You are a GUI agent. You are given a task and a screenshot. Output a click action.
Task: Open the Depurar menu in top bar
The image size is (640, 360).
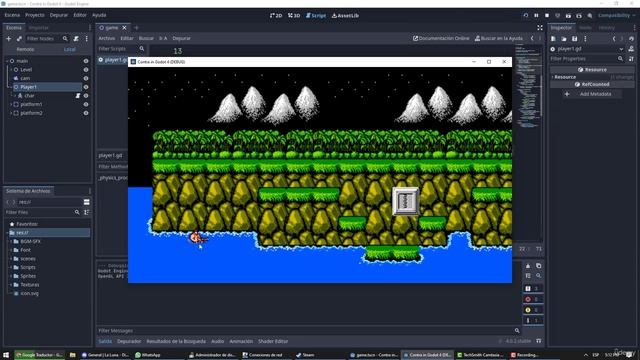click(x=59, y=15)
